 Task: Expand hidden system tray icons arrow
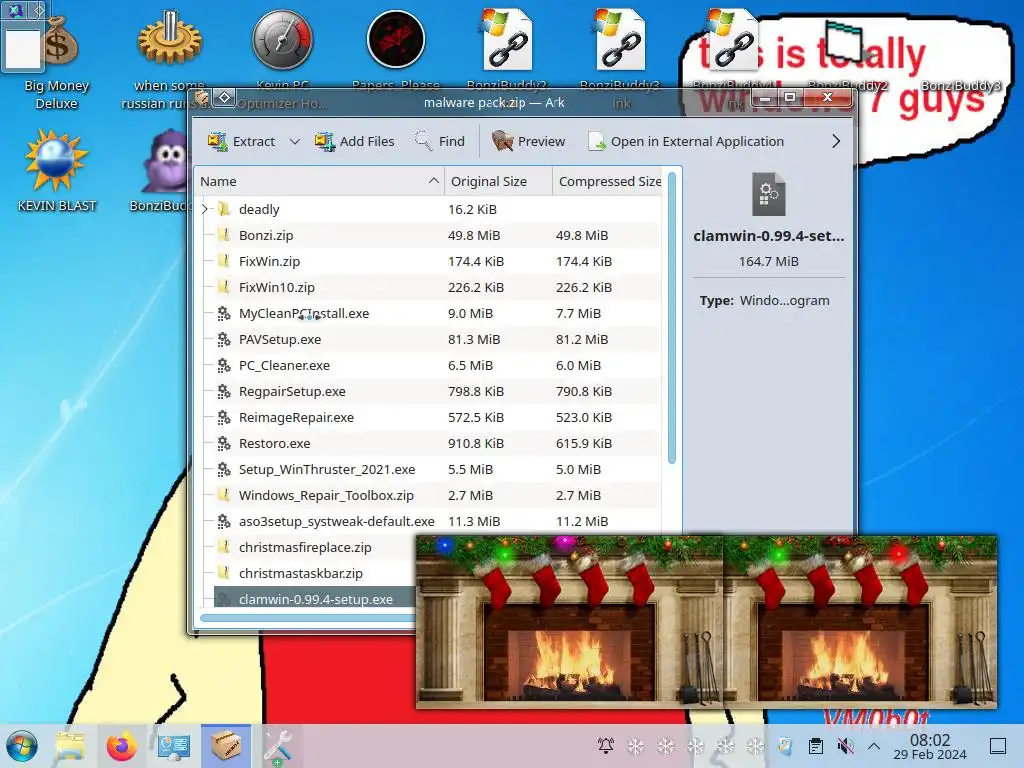pyautogui.click(x=874, y=746)
